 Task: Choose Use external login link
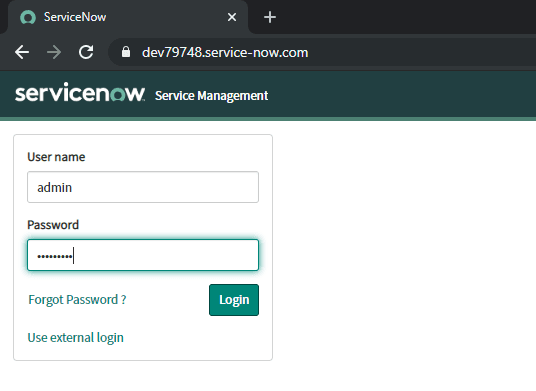76,338
